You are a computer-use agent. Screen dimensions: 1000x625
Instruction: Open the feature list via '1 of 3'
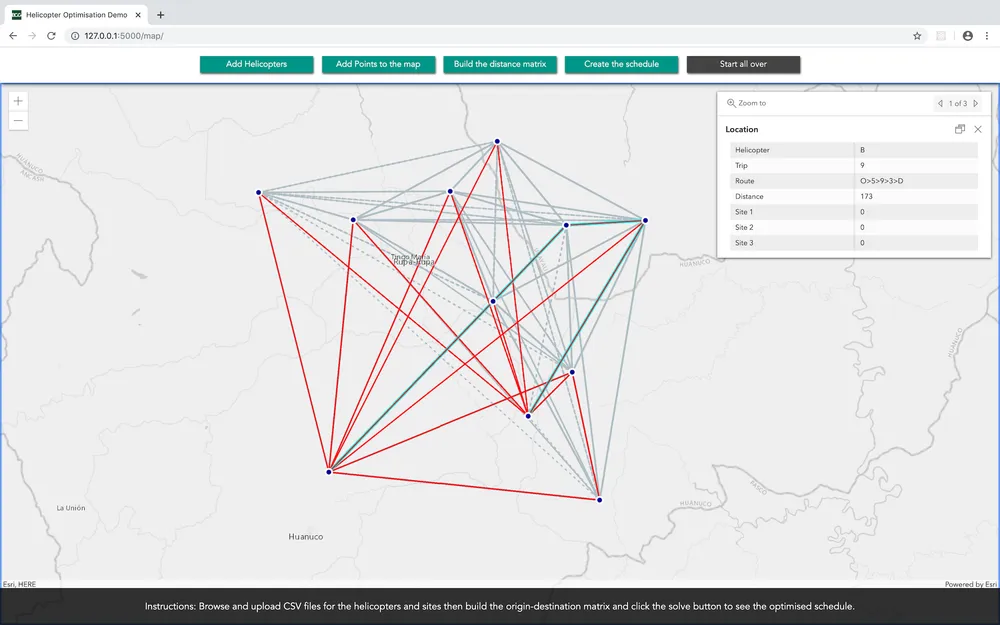958,103
